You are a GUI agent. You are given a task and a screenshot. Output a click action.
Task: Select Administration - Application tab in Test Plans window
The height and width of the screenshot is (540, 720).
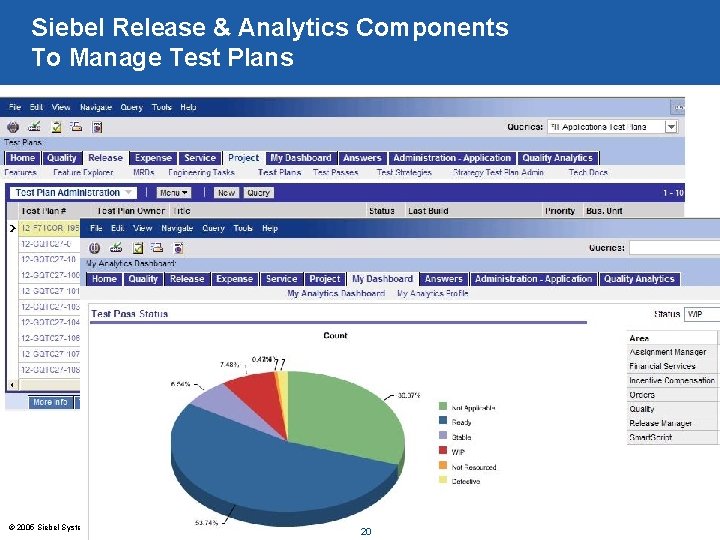click(452, 158)
